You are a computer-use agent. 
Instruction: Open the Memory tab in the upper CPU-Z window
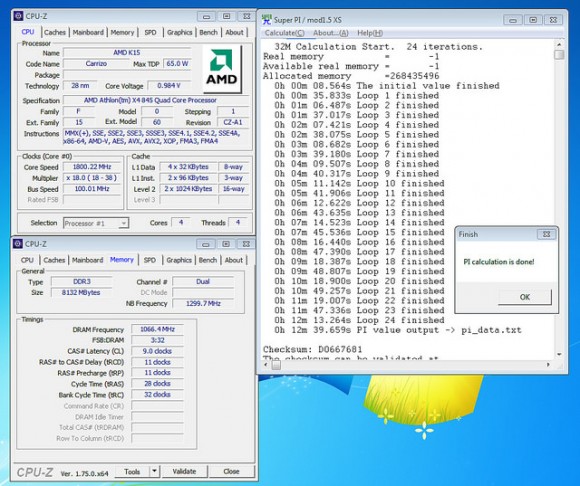pos(122,32)
